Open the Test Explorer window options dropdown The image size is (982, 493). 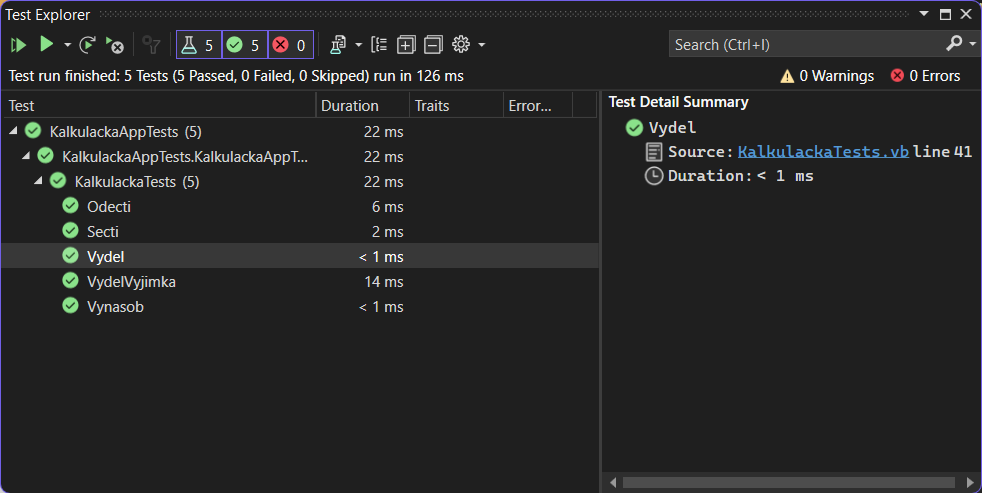point(924,14)
